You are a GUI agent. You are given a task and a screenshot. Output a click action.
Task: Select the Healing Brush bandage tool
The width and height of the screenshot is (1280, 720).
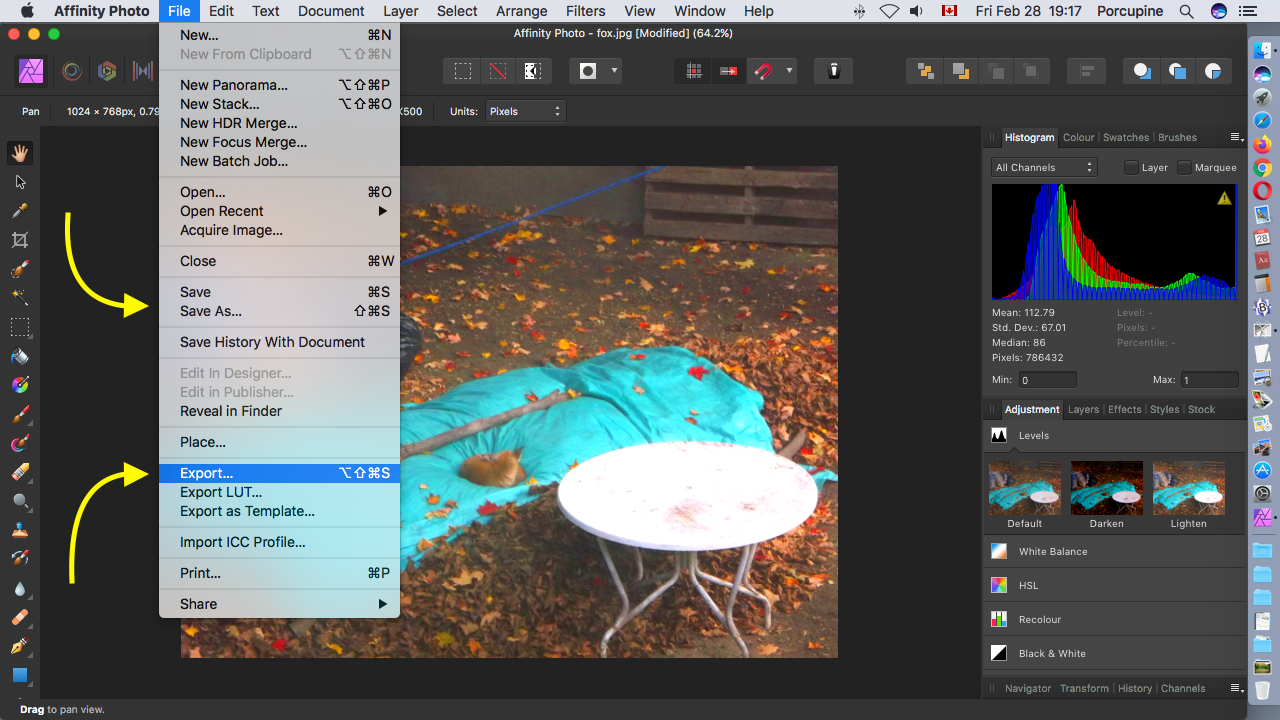pyautogui.click(x=19, y=618)
